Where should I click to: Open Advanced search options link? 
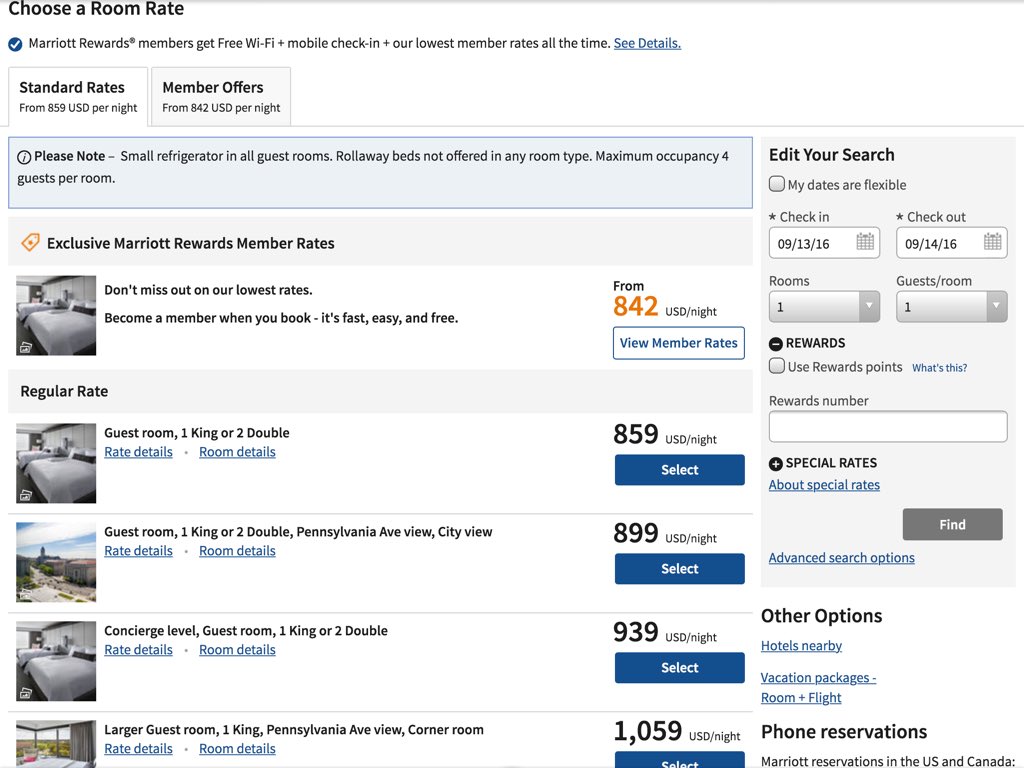pos(841,558)
